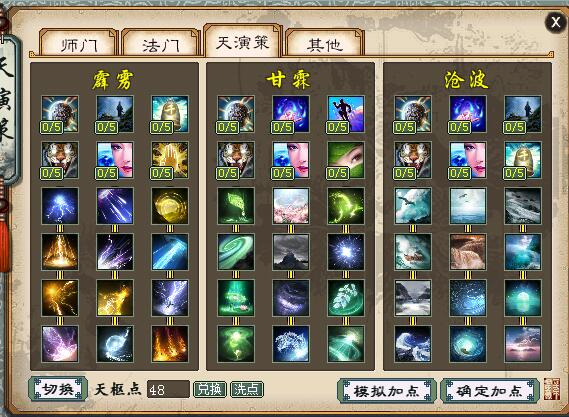
Task: Click the pink blossom landscape skill in 甘霖
Action: (x=291, y=206)
